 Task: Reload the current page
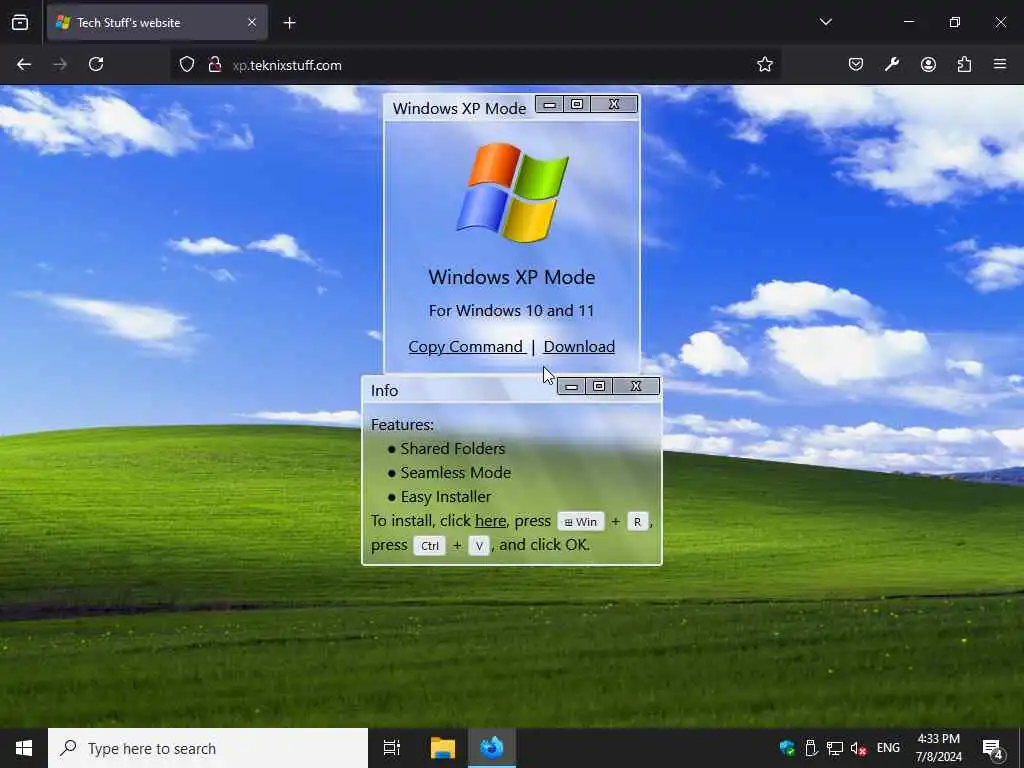96,64
